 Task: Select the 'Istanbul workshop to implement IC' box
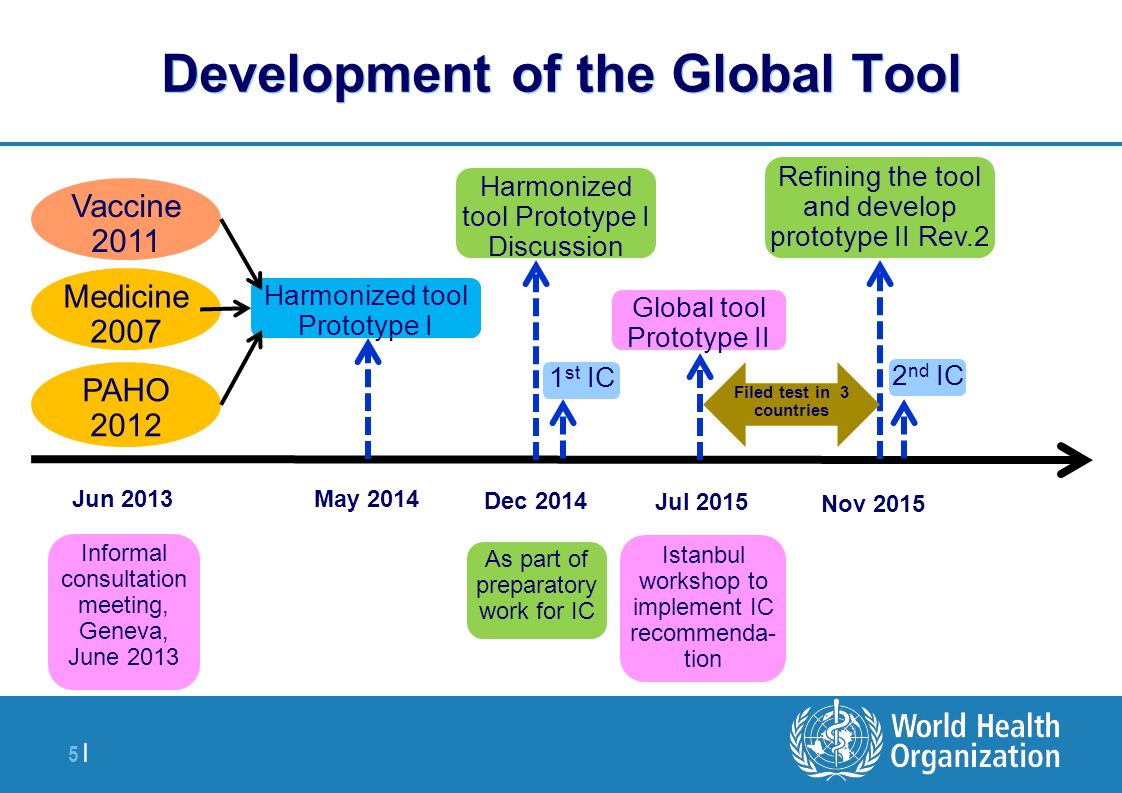[703, 608]
